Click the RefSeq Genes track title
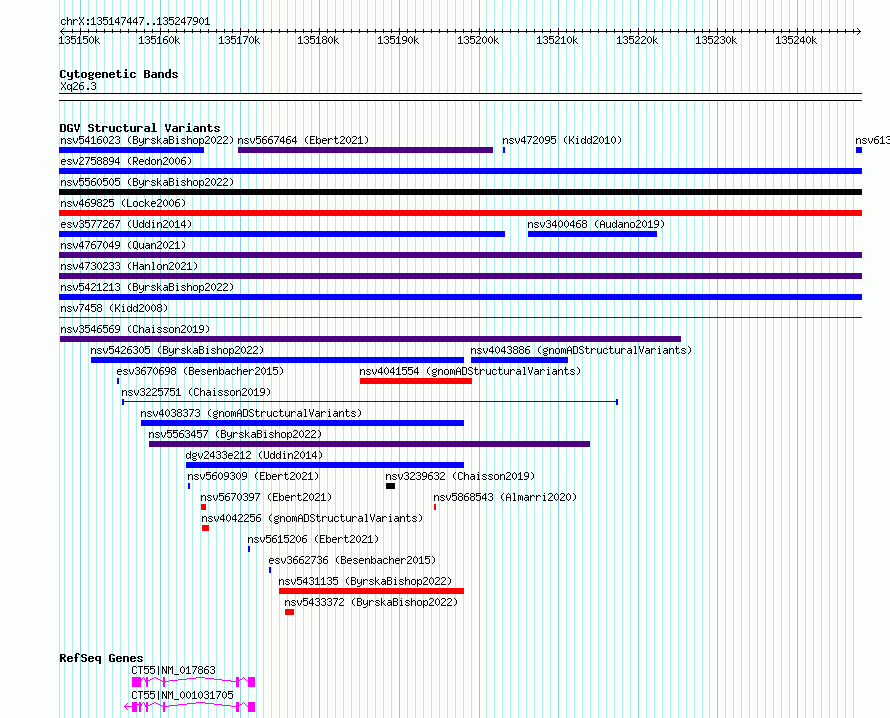890x718 pixels. point(102,658)
